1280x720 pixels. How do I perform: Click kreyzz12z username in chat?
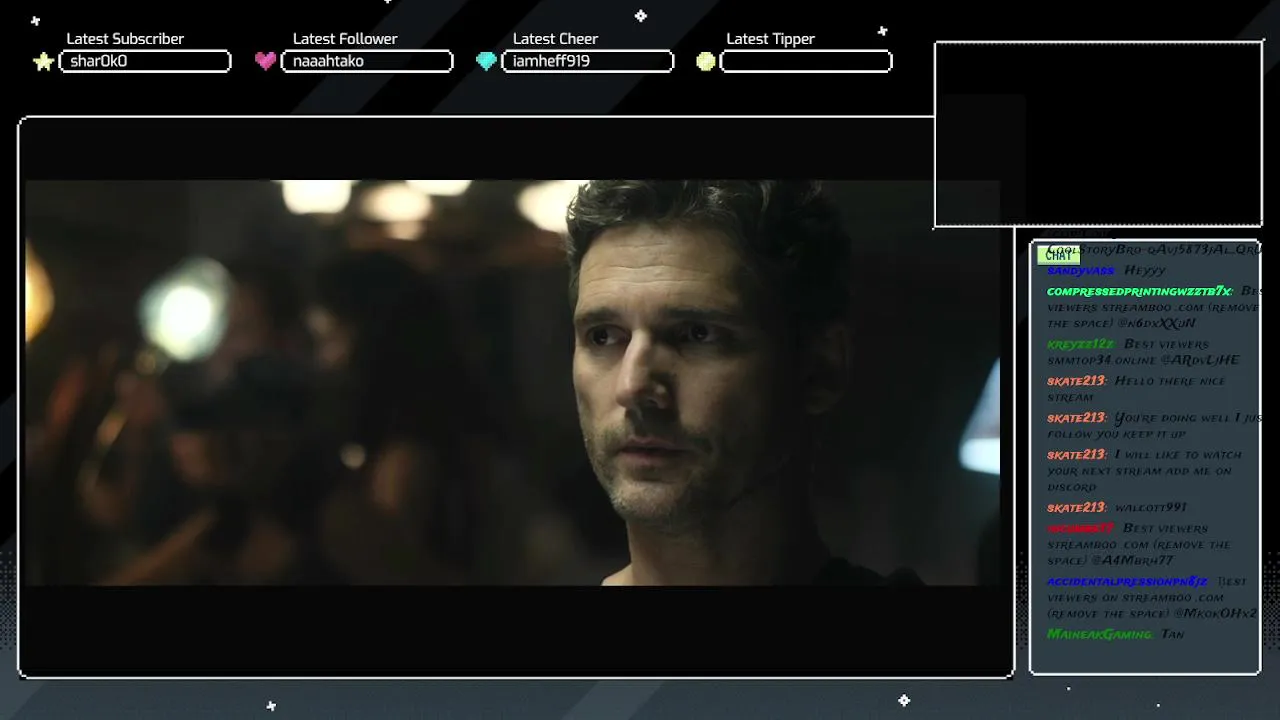pyautogui.click(x=1081, y=344)
